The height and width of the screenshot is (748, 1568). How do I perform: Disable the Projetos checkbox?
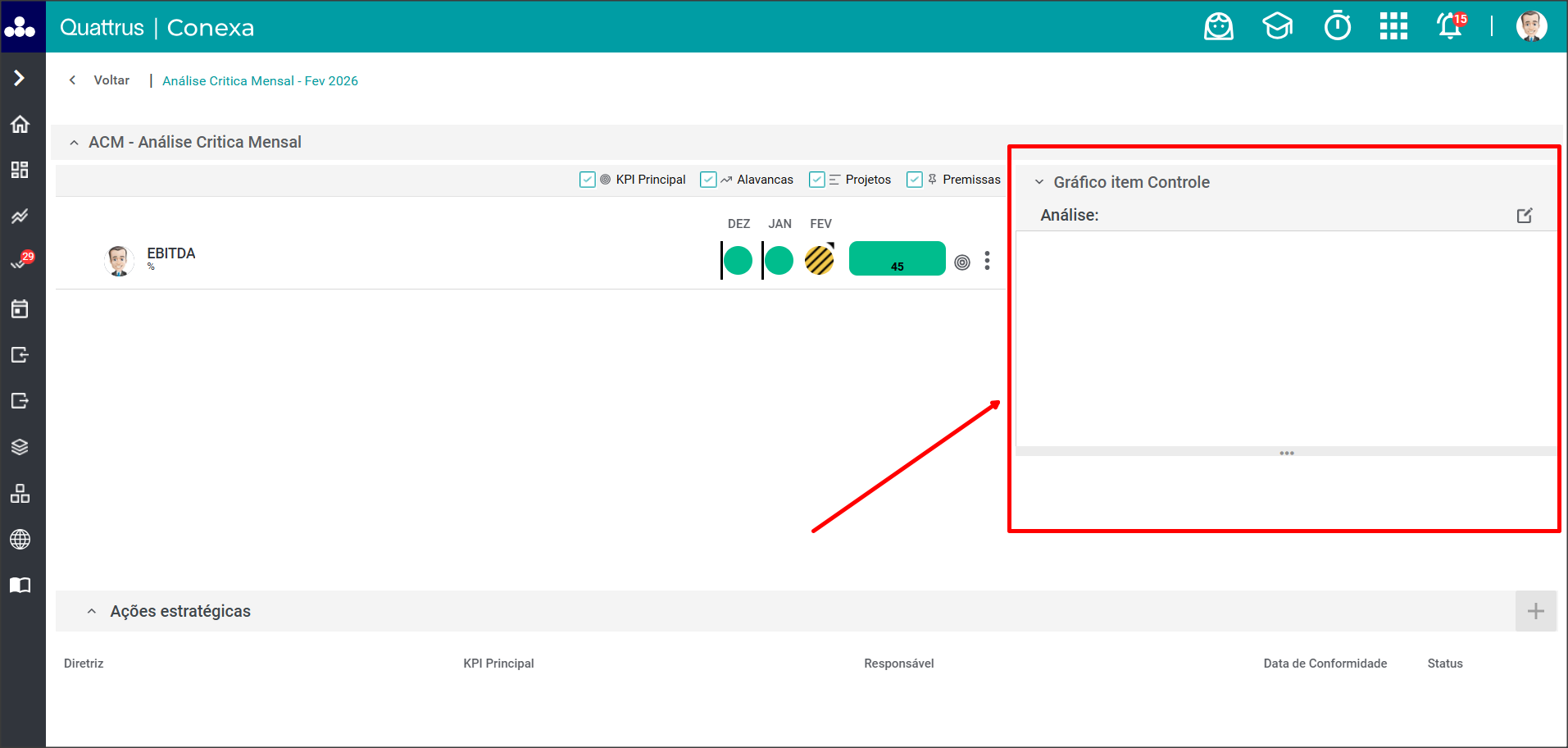(x=817, y=180)
